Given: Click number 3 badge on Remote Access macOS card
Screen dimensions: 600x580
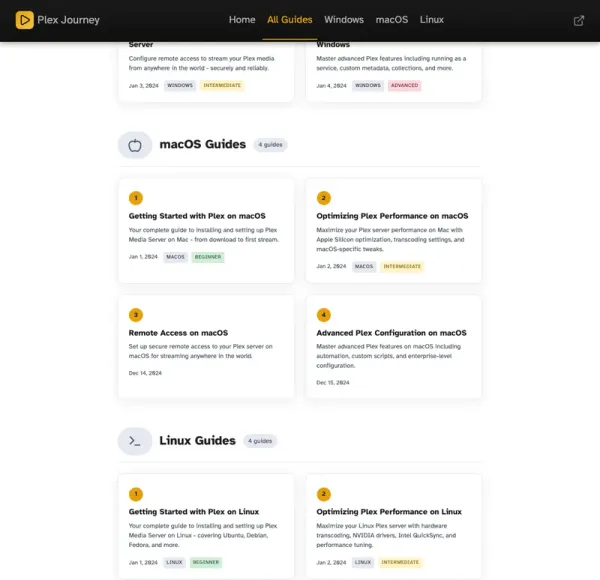Looking at the screenshot, I should 136,315.
